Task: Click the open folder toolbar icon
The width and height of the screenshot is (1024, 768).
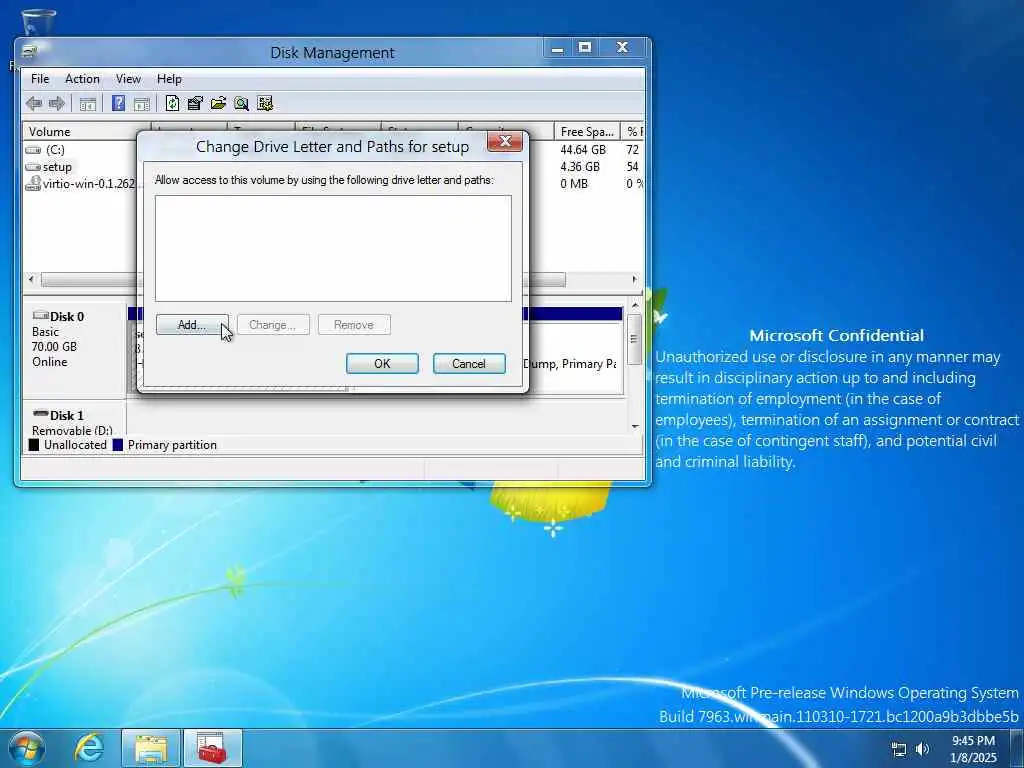Action: [x=218, y=103]
